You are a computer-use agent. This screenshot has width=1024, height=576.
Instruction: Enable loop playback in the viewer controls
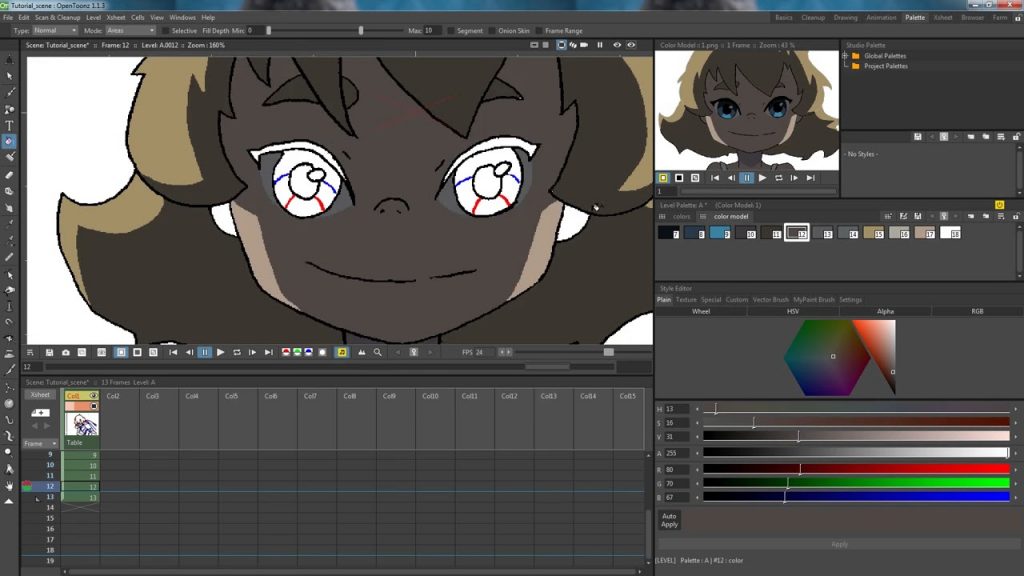coord(235,352)
